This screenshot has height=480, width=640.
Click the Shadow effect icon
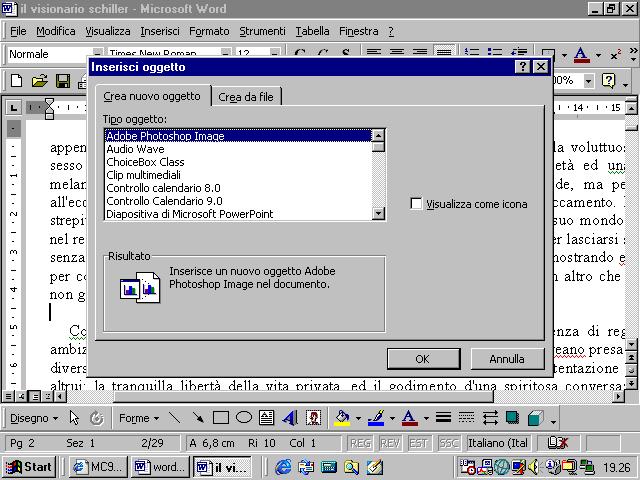(512, 418)
